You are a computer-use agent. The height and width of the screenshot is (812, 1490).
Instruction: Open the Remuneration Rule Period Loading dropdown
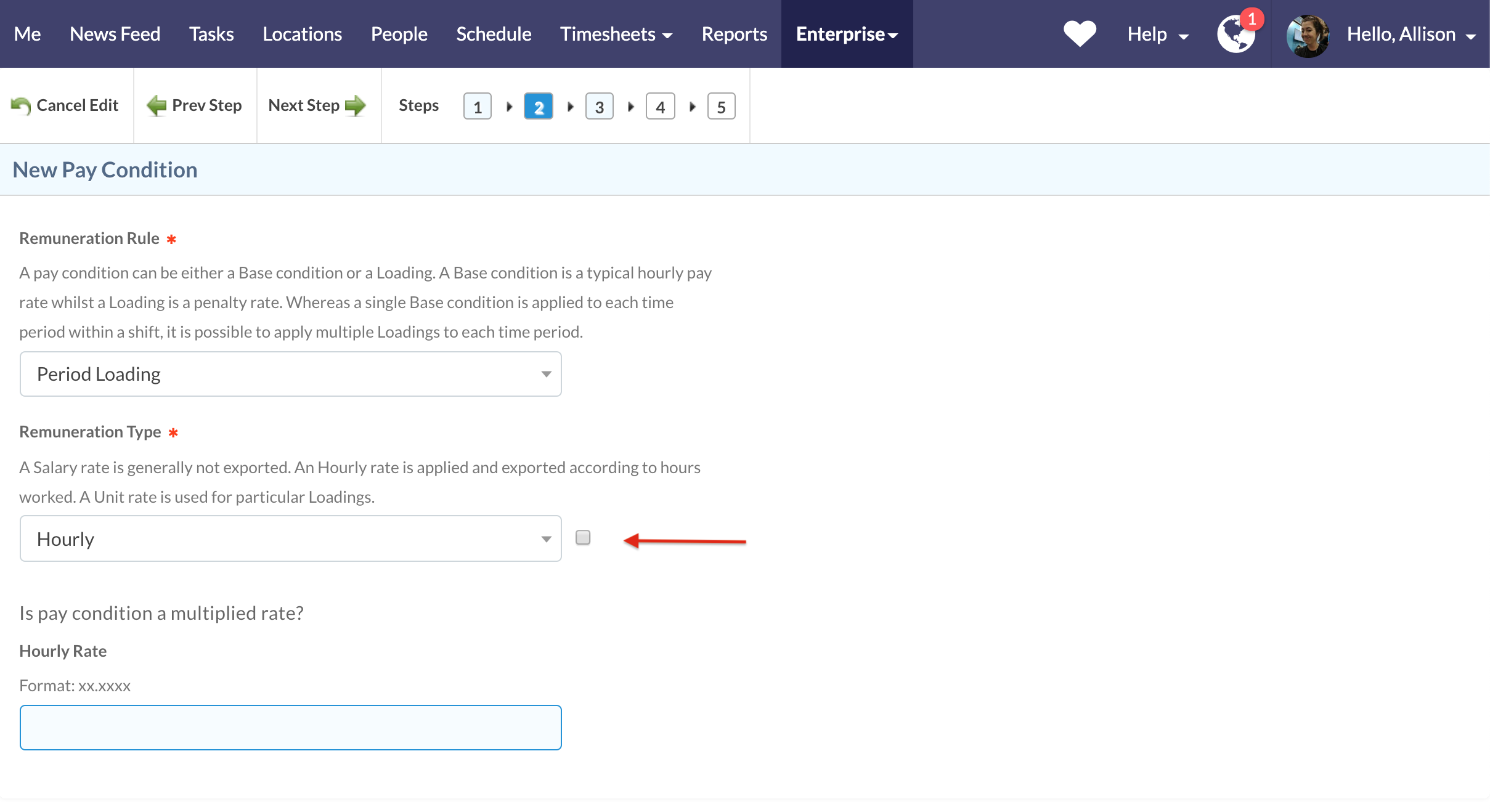290,374
